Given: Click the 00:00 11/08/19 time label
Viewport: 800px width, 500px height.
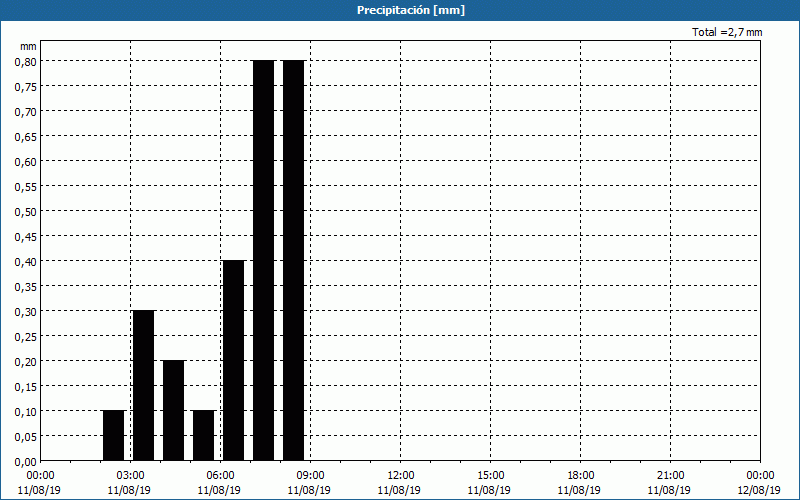Looking at the screenshot, I should (39, 483).
